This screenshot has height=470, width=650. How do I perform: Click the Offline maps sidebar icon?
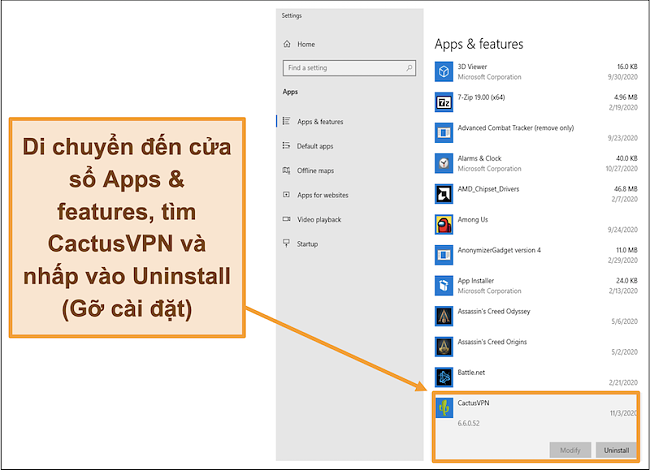click(286, 170)
